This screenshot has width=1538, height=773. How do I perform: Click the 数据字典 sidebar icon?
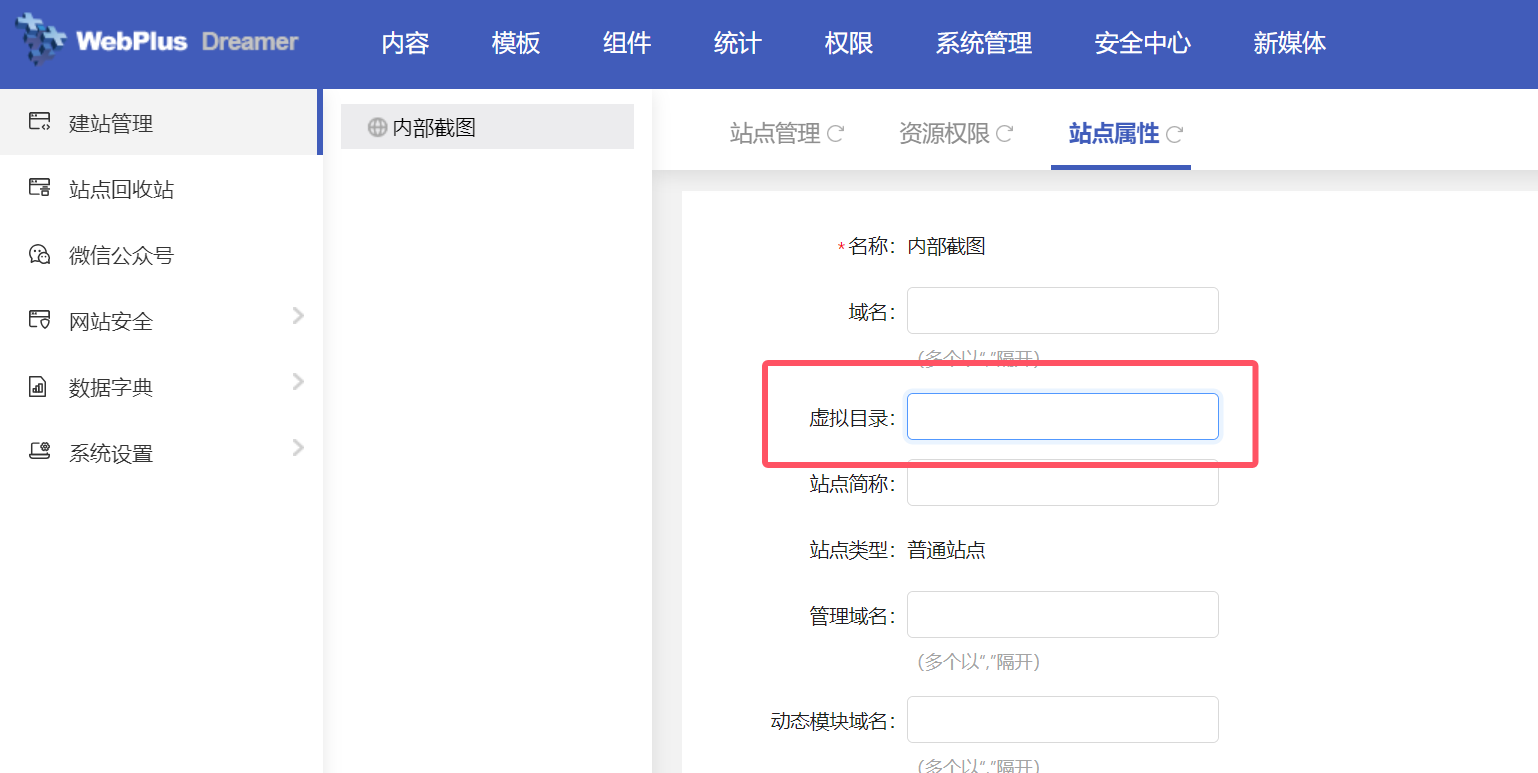[39, 387]
